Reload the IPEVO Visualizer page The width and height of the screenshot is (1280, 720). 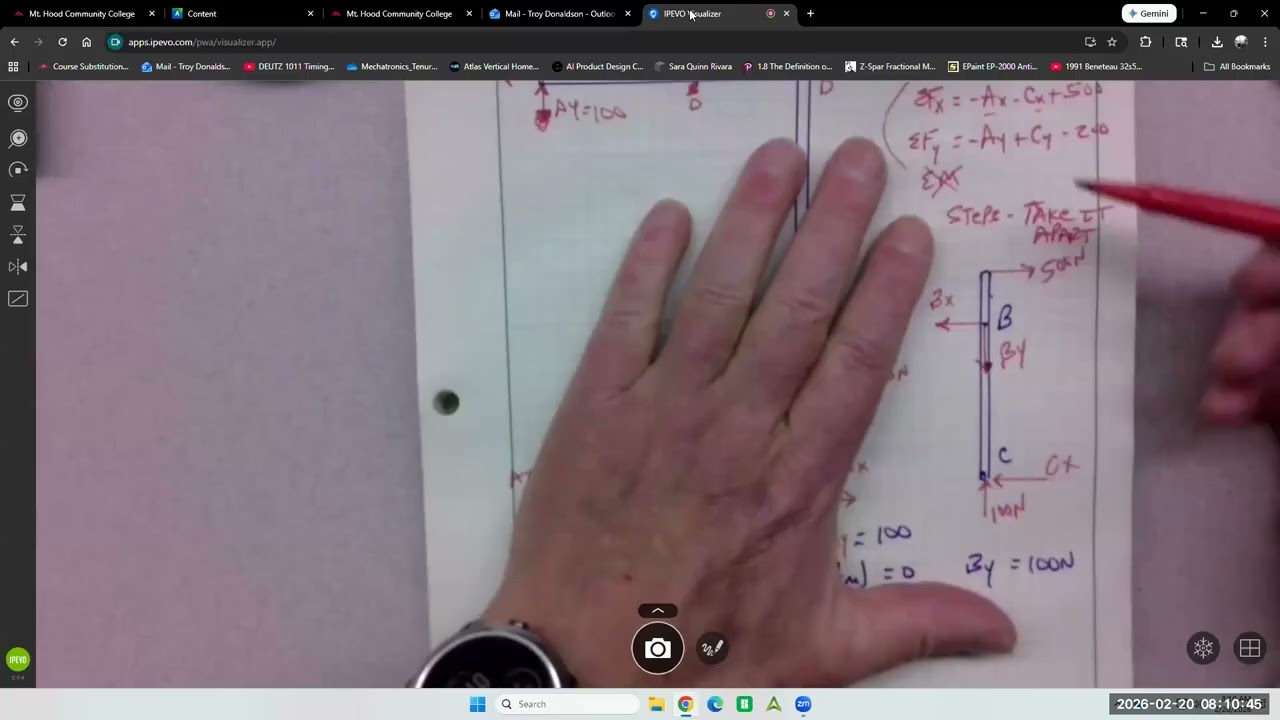(x=62, y=42)
